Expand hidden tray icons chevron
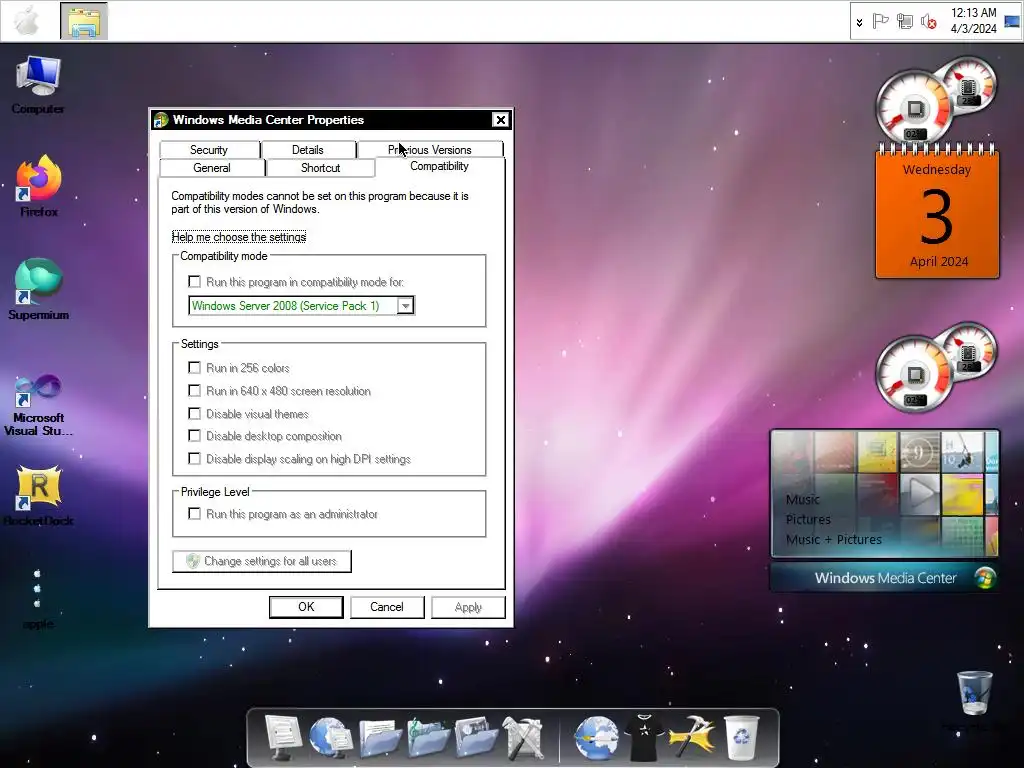This screenshot has width=1024, height=768. pos(859,22)
